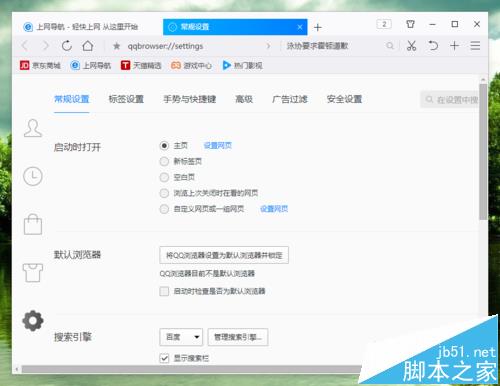Go forward using the forward arrow
This screenshot has width=500, height=386.
point(46,46)
